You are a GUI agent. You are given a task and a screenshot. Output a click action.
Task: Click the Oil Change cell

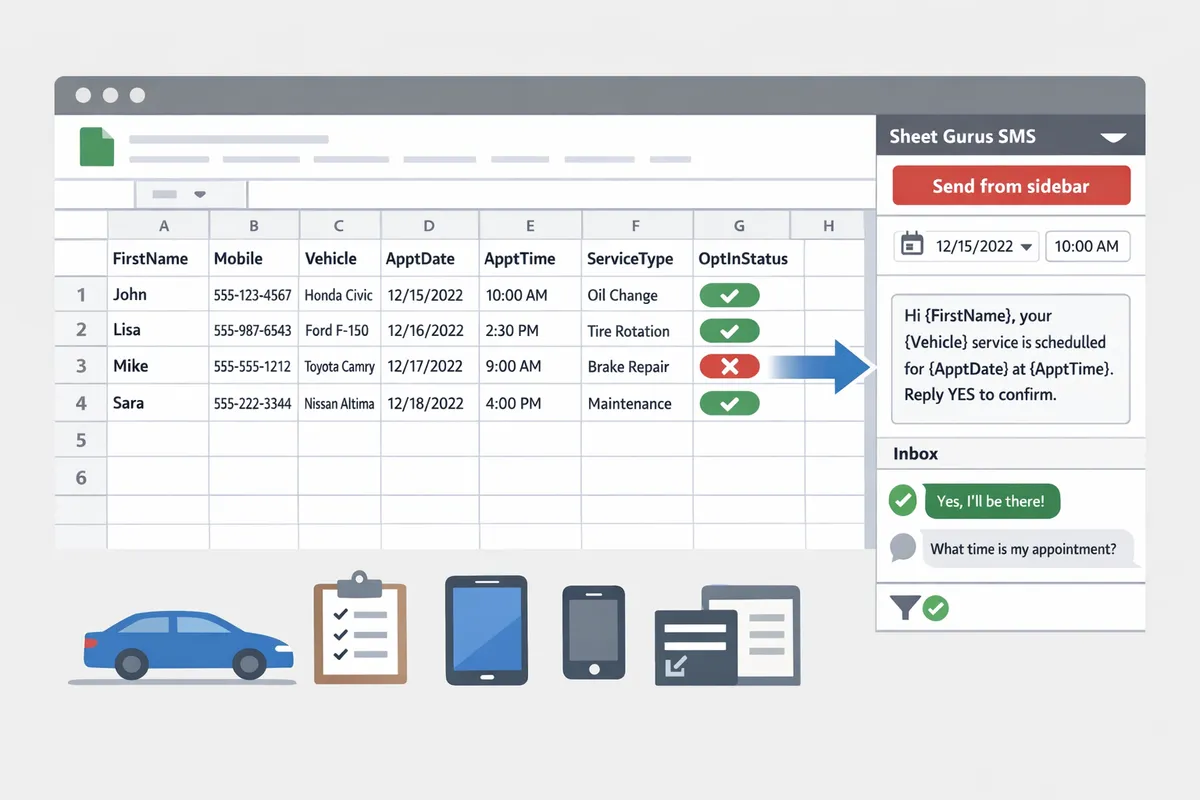636,295
